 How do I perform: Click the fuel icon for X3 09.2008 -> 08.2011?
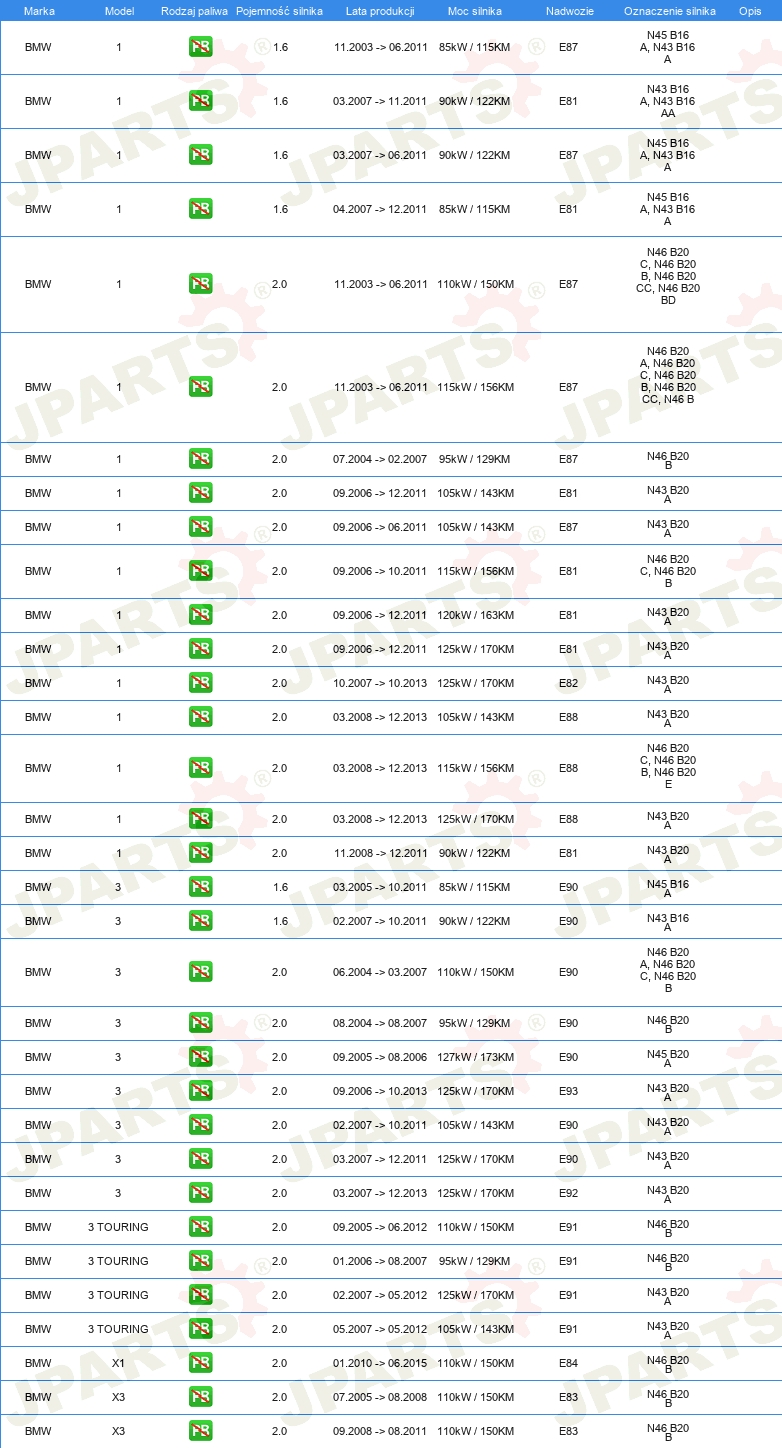[200, 1431]
